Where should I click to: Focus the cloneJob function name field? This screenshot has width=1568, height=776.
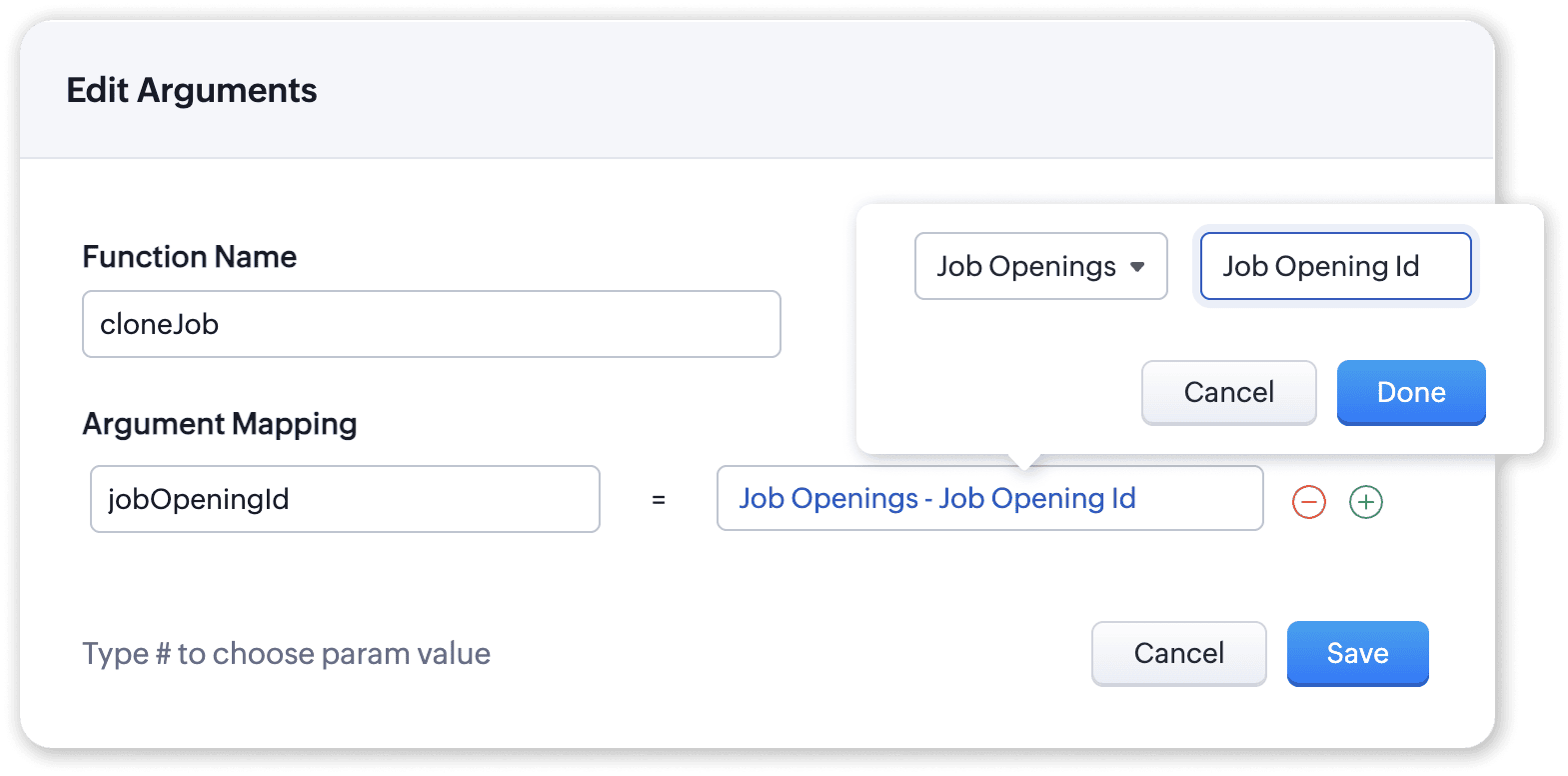[431, 324]
